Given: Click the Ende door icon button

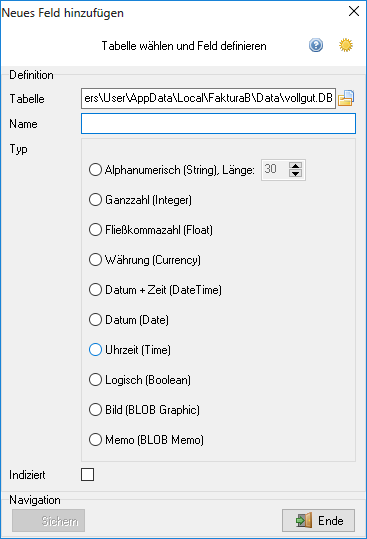Looking at the screenshot, I should click(319, 520).
